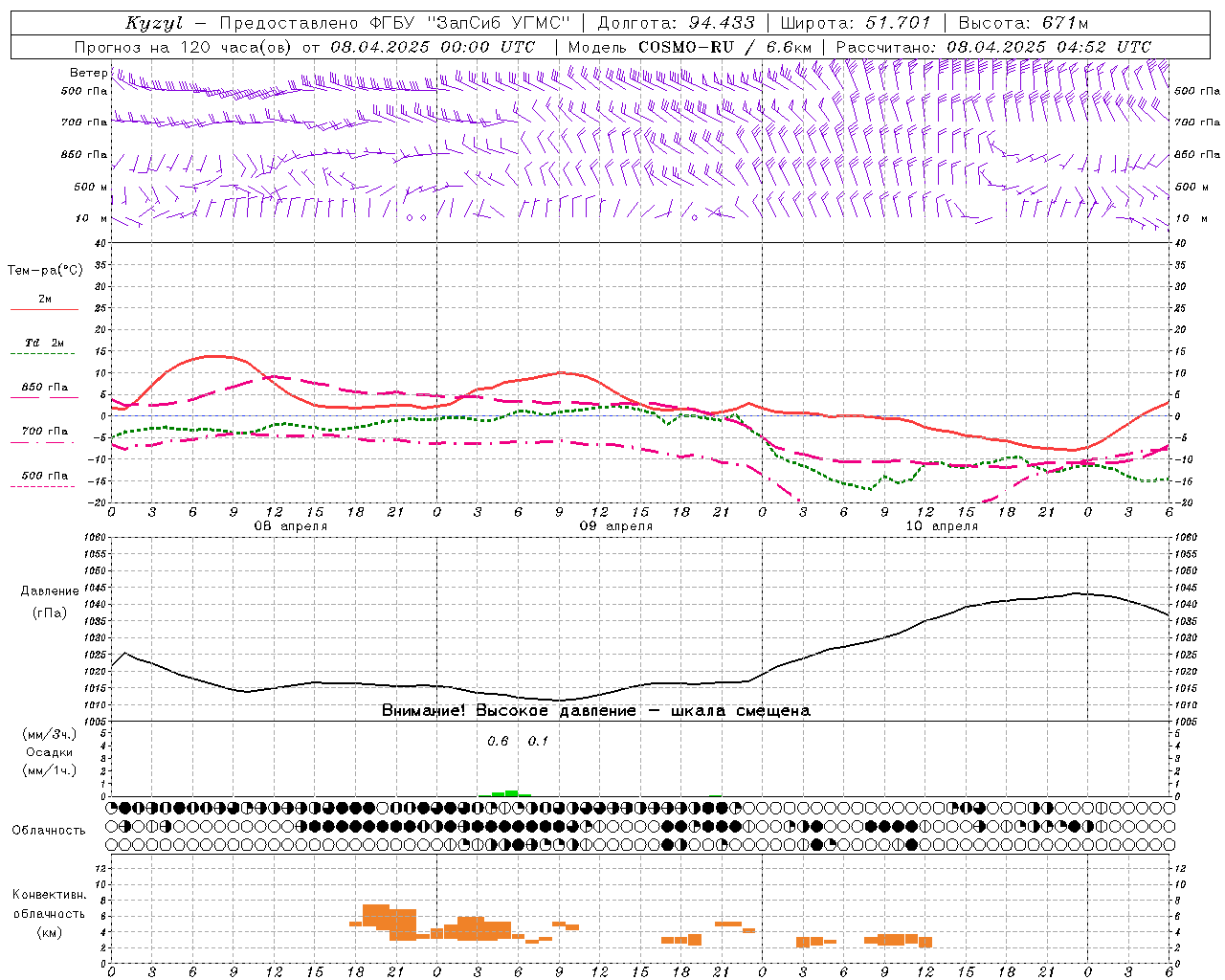Viewport: 1225px width, 980px height.
Task: Select the Широта: 51.701 value
Action: click(x=856, y=23)
